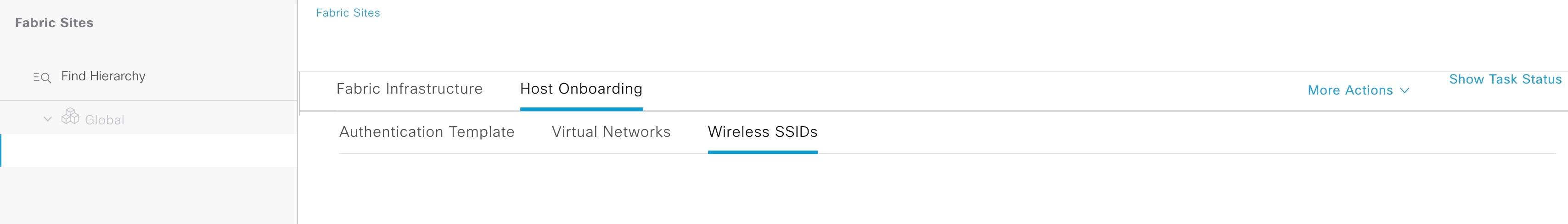Screen dimensions: 1568x224
Task: Focus the Find Hierarchy search field
Action: (103, 76)
